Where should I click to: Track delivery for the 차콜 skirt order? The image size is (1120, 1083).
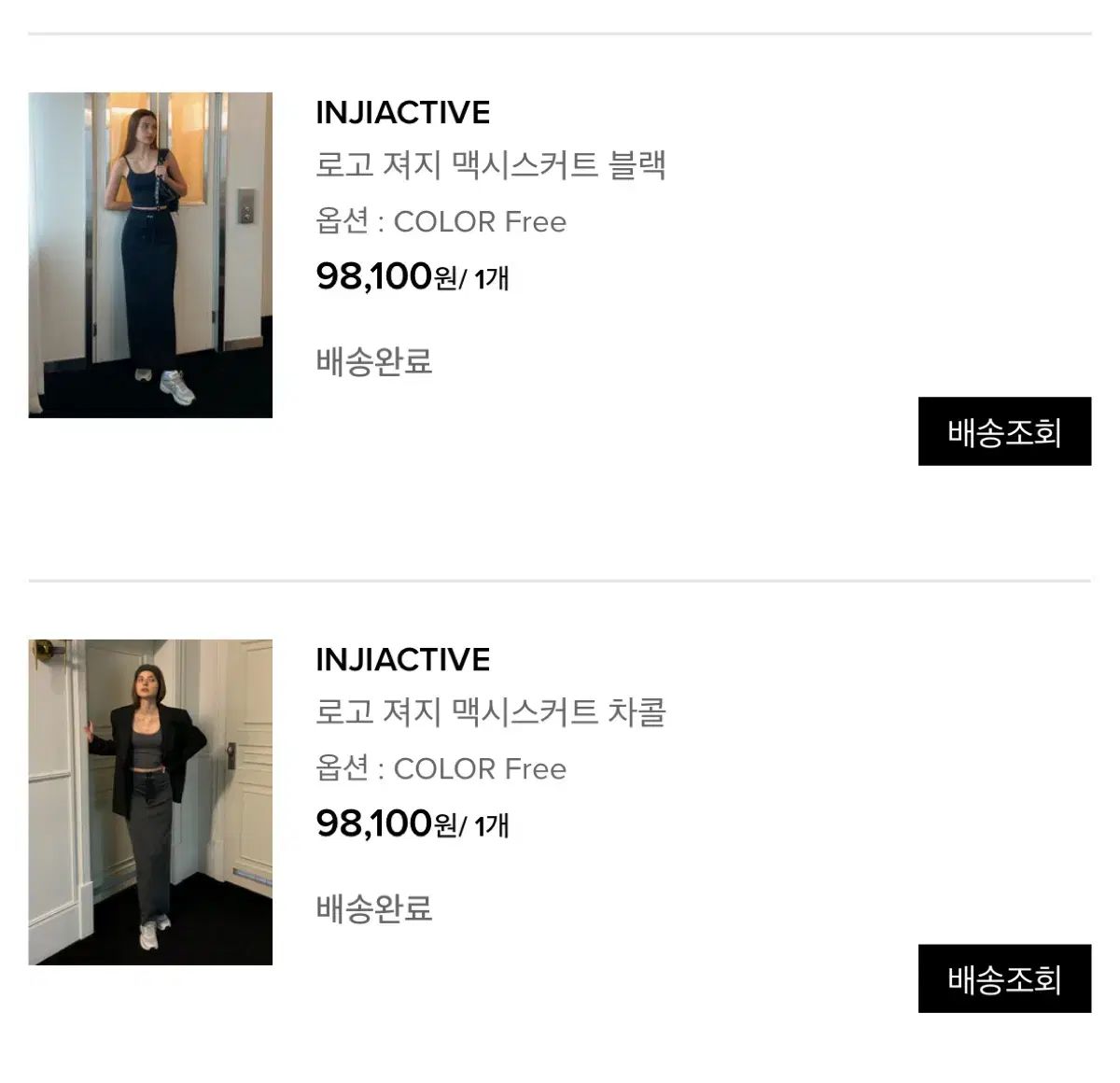[x=1004, y=978]
